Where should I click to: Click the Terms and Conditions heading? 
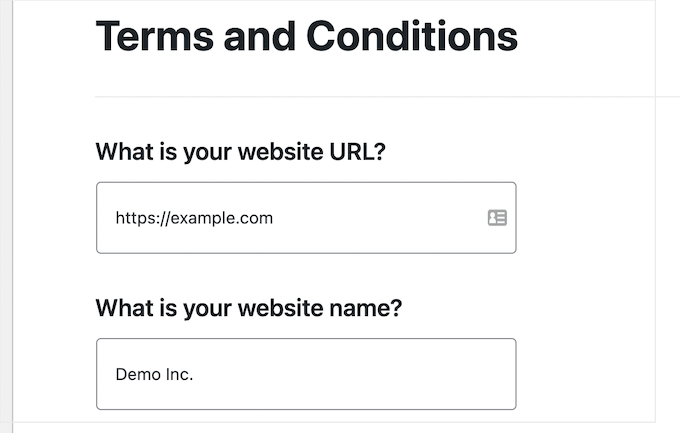[307, 36]
